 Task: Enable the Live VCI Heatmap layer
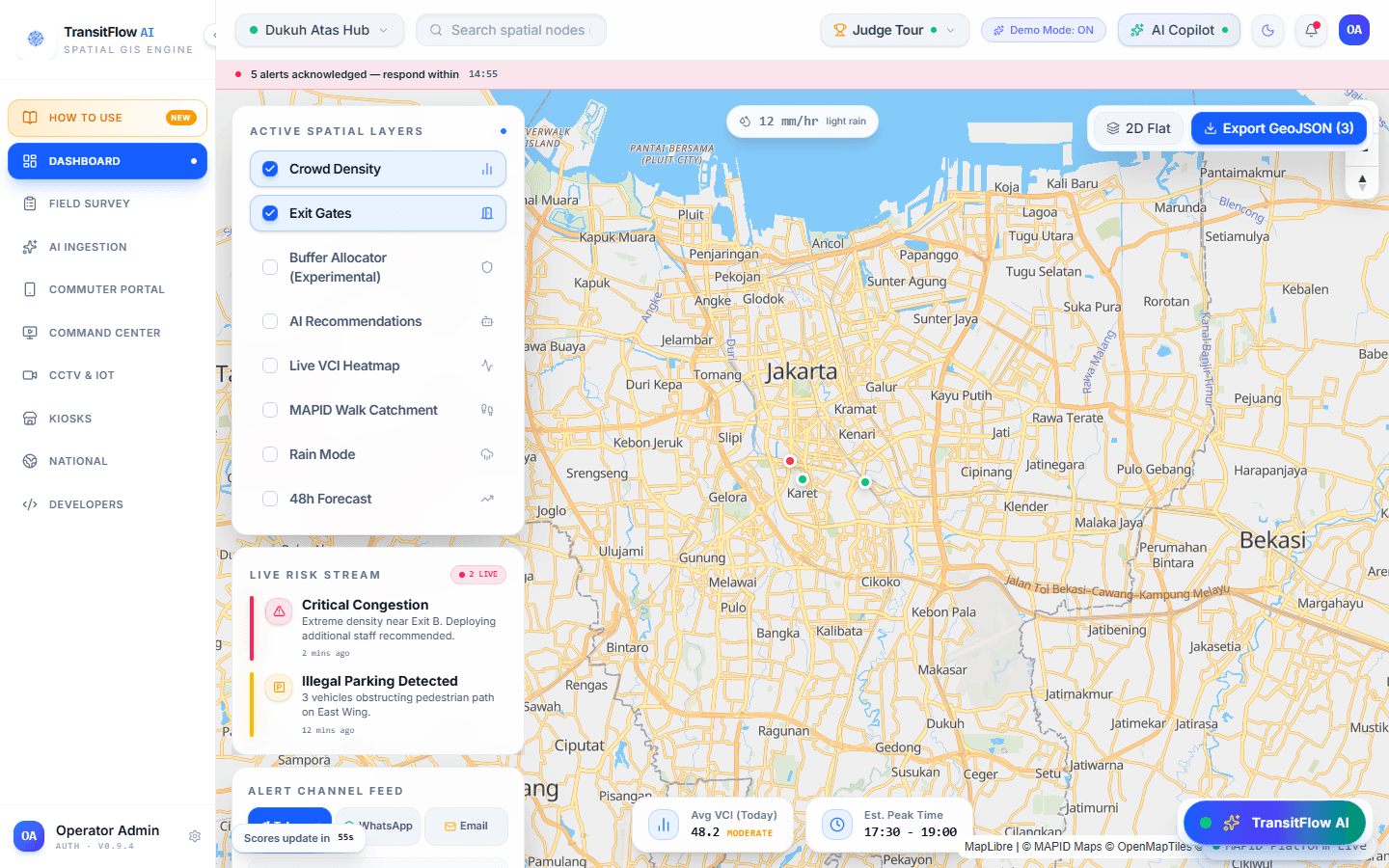tap(270, 366)
